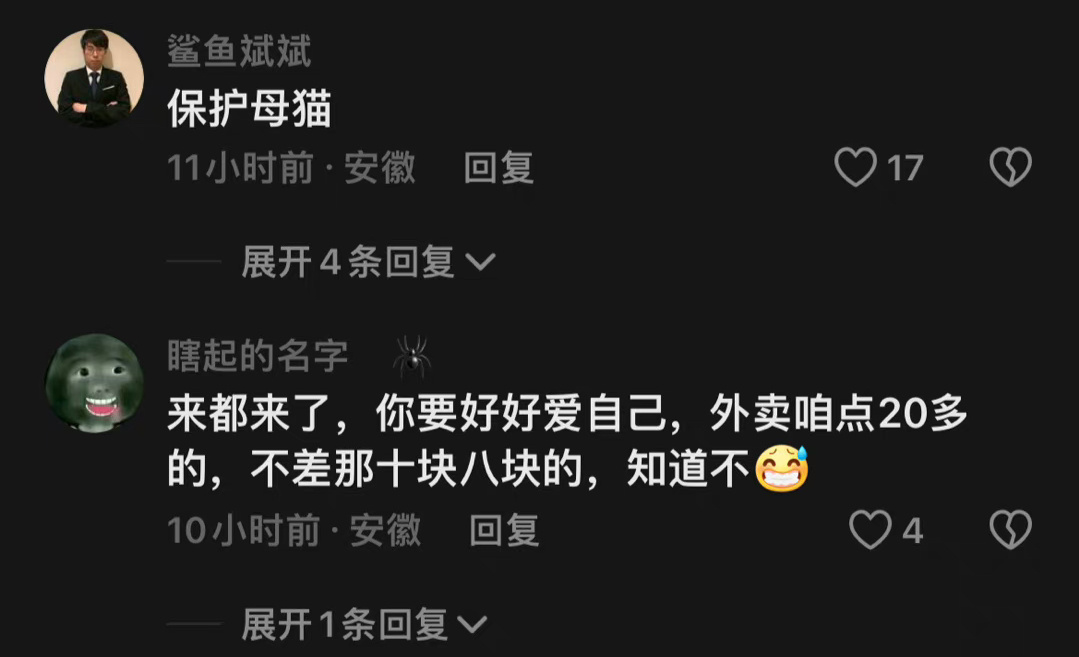Tap the like count 4
This screenshot has width=1079, height=657.
coord(912,531)
